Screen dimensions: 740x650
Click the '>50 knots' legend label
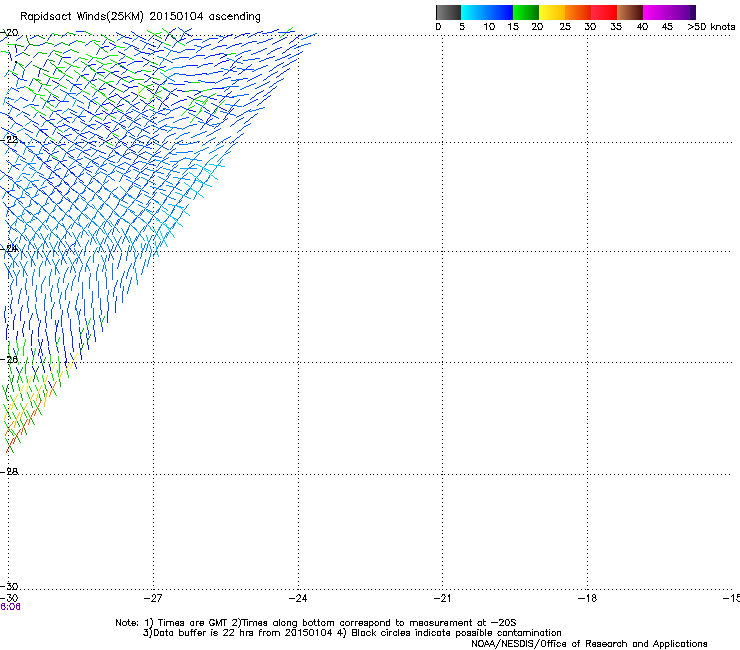pyautogui.click(x=711, y=27)
